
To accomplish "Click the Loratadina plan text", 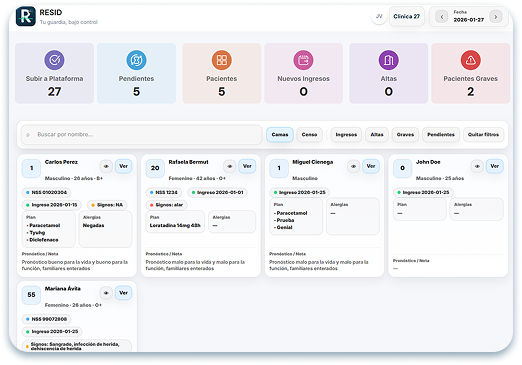I will point(175,226).
